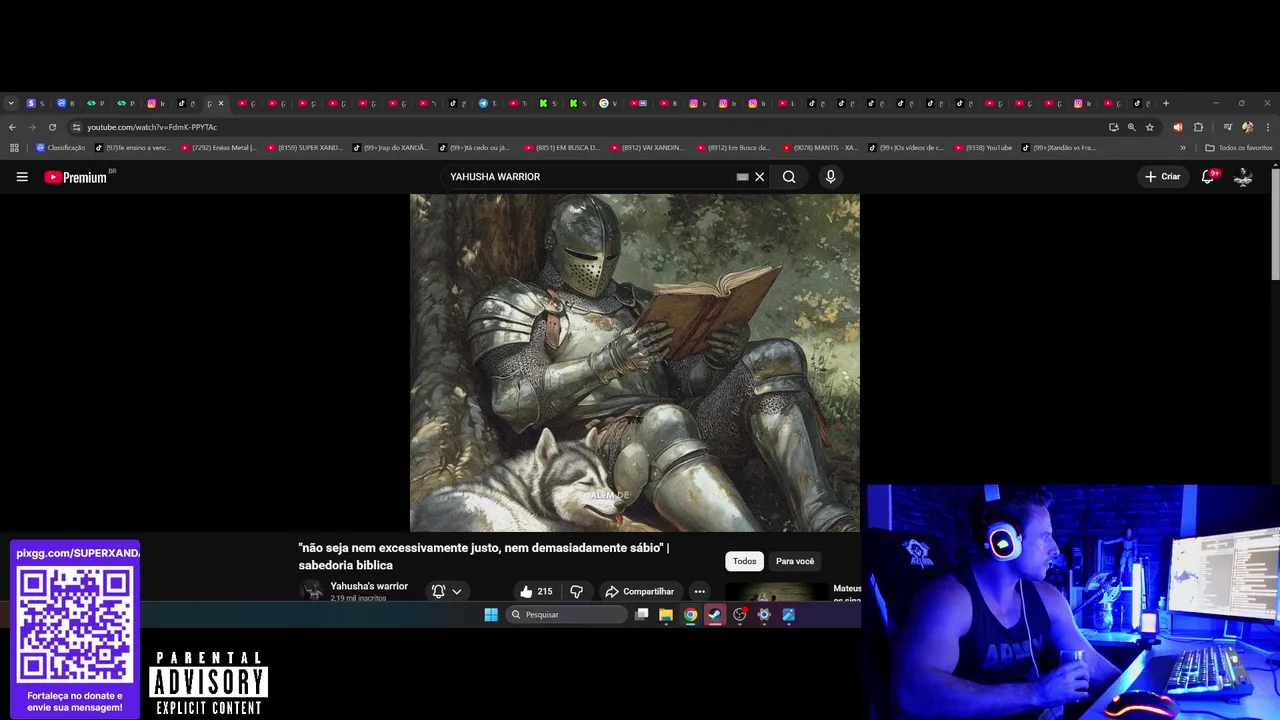Screen dimensions: 1280x720
Task: Open the Yahusha's warrior channel avatar
Action: [x=313, y=591]
